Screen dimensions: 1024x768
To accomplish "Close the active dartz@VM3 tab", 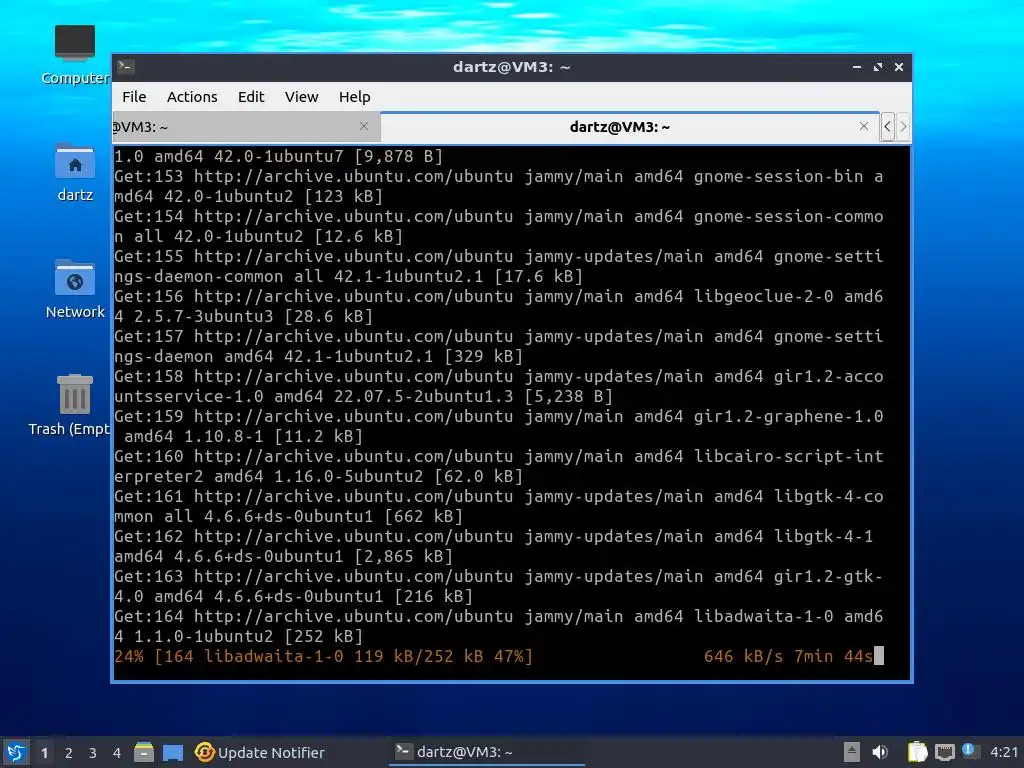I will pos(864,126).
